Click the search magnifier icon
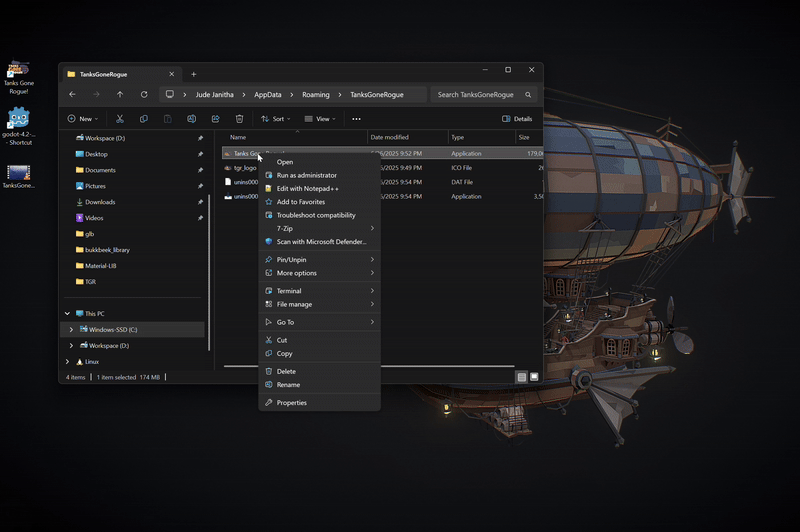The image size is (800, 532). [528, 95]
